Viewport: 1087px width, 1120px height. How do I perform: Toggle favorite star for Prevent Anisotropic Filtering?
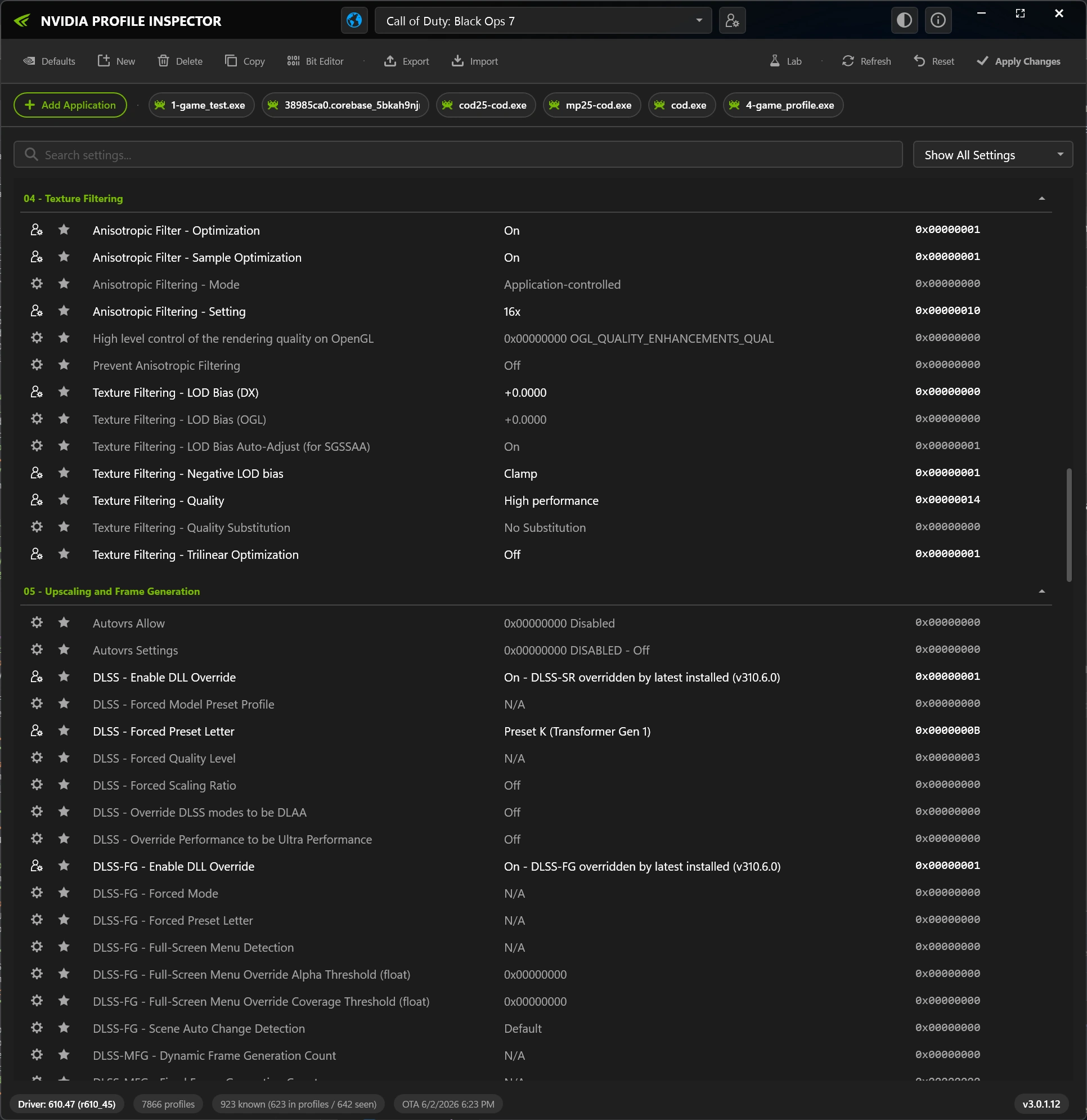click(x=64, y=365)
